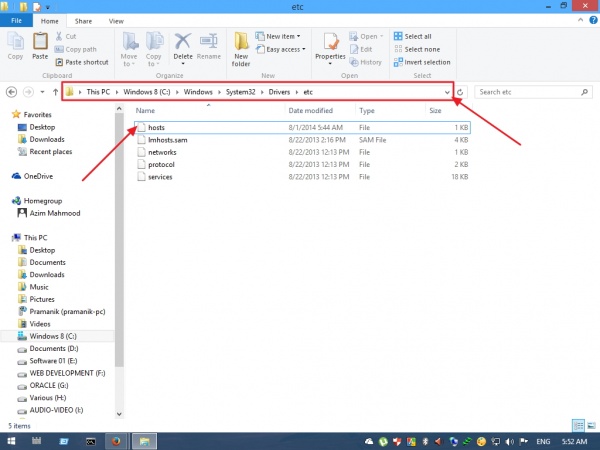Image resolution: width=600 pixels, height=450 pixels.
Task: Click the Delete red X icon
Action: pyautogui.click(x=183, y=41)
